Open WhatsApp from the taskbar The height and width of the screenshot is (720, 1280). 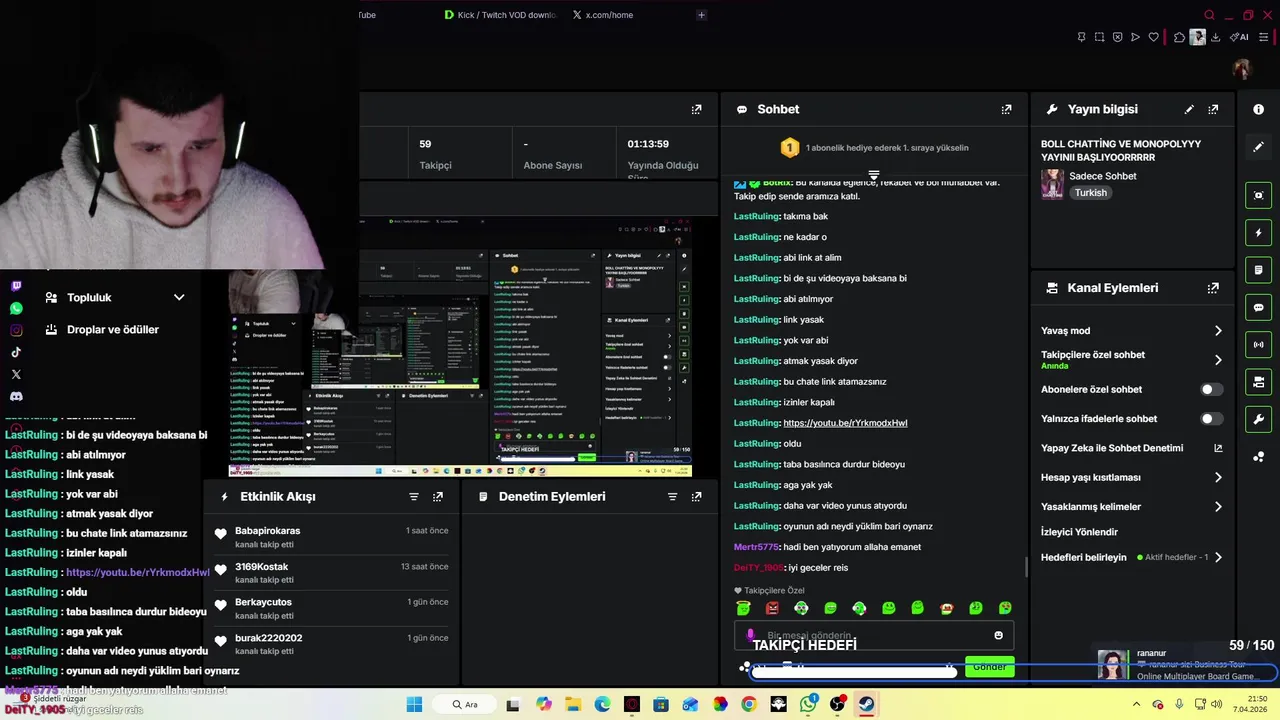pyautogui.click(x=808, y=704)
